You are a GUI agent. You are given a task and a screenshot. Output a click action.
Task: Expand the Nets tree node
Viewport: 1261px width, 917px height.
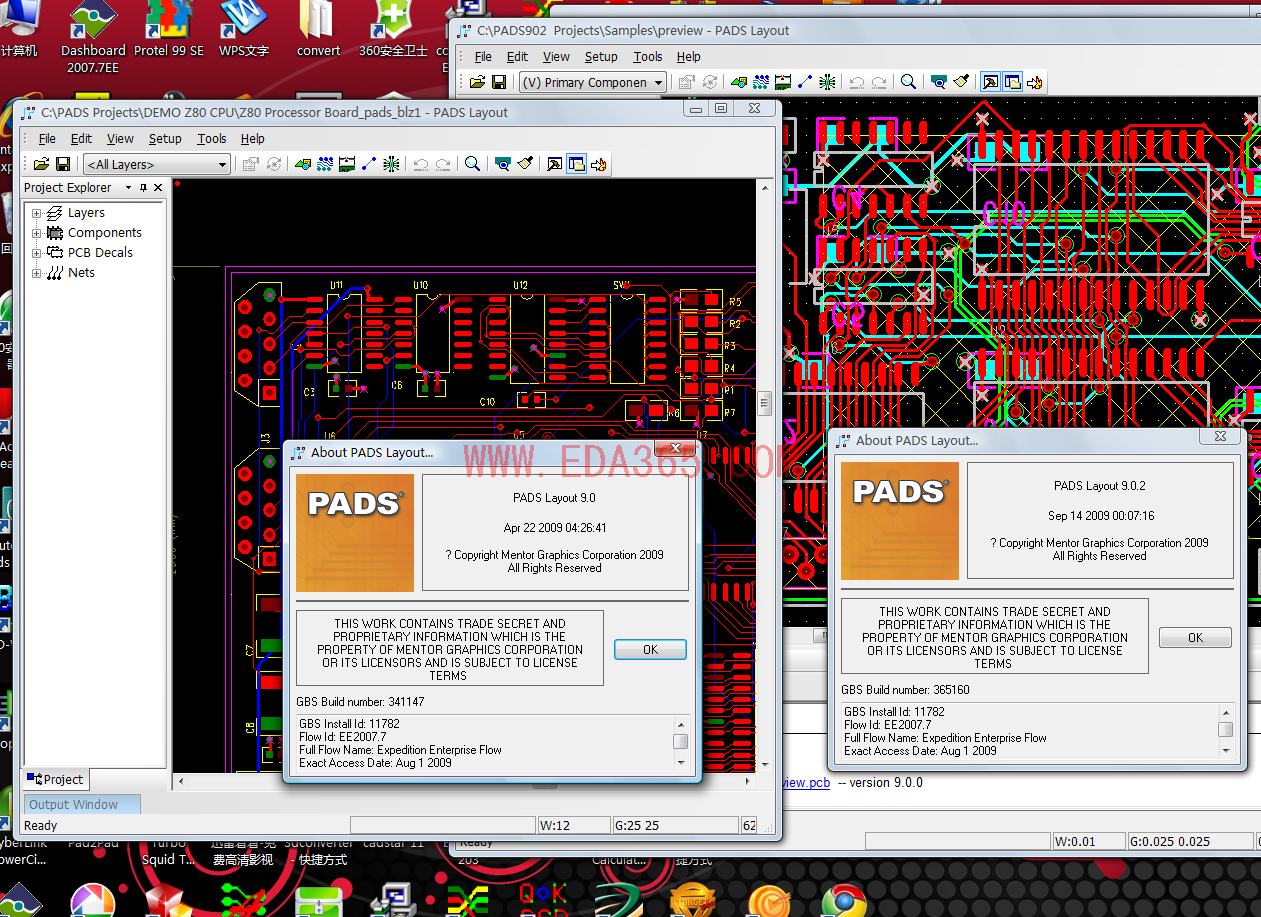[x=37, y=273]
